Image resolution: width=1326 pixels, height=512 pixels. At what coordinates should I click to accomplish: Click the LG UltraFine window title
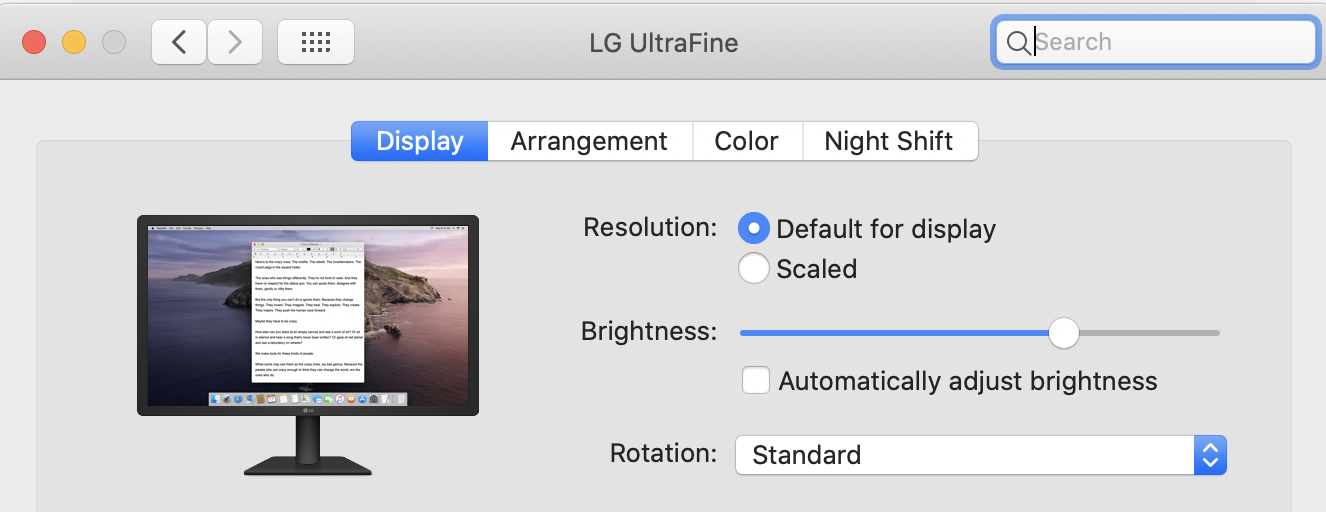[664, 43]
